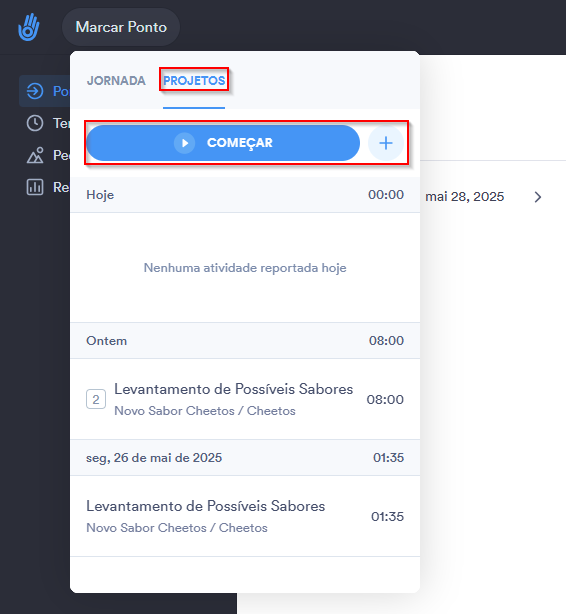Open the Marcar Ponto button
Screen dimensions: 566x614
(x=121, y=27)
